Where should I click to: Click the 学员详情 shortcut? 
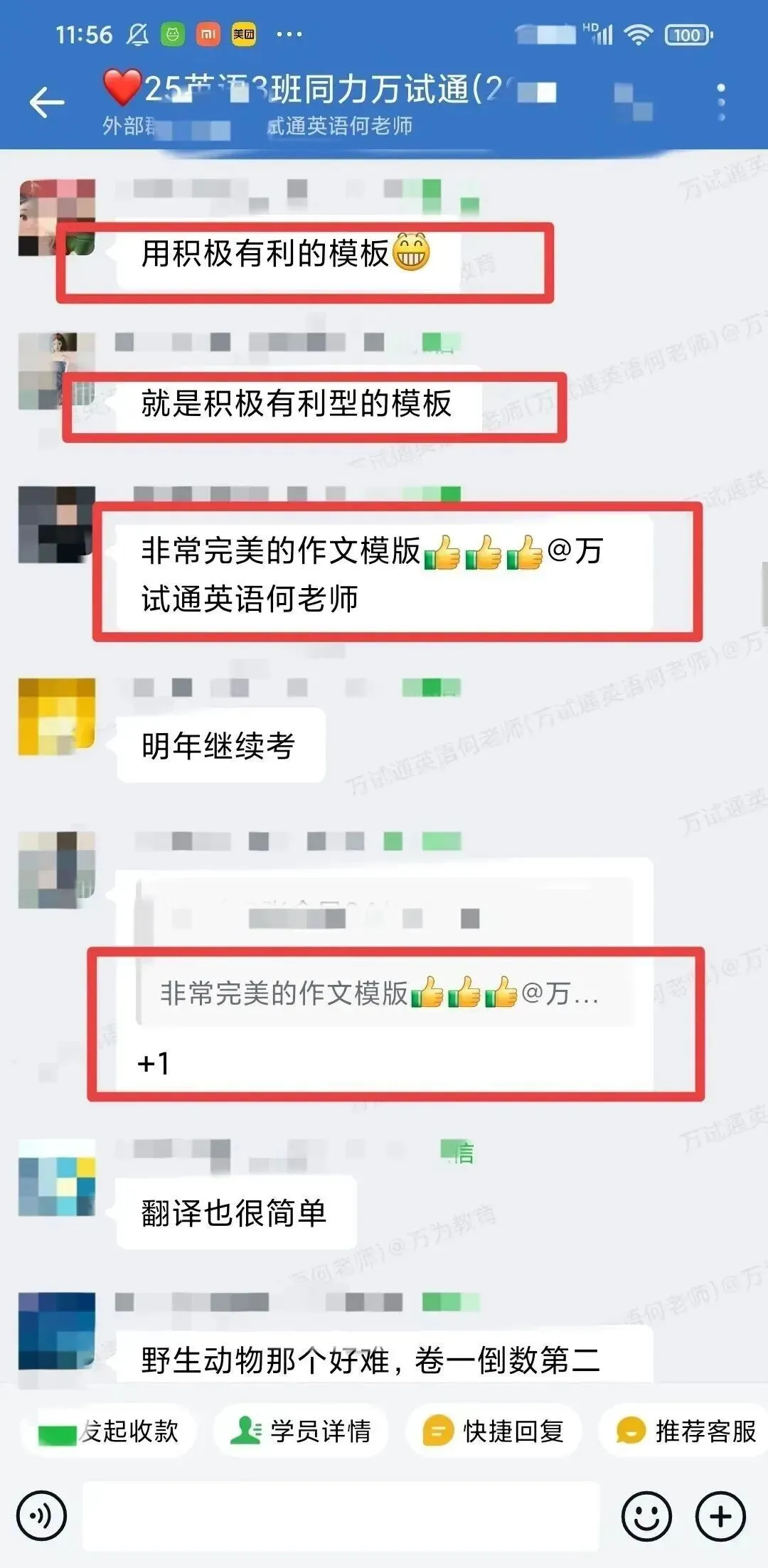coord(301,1431)
